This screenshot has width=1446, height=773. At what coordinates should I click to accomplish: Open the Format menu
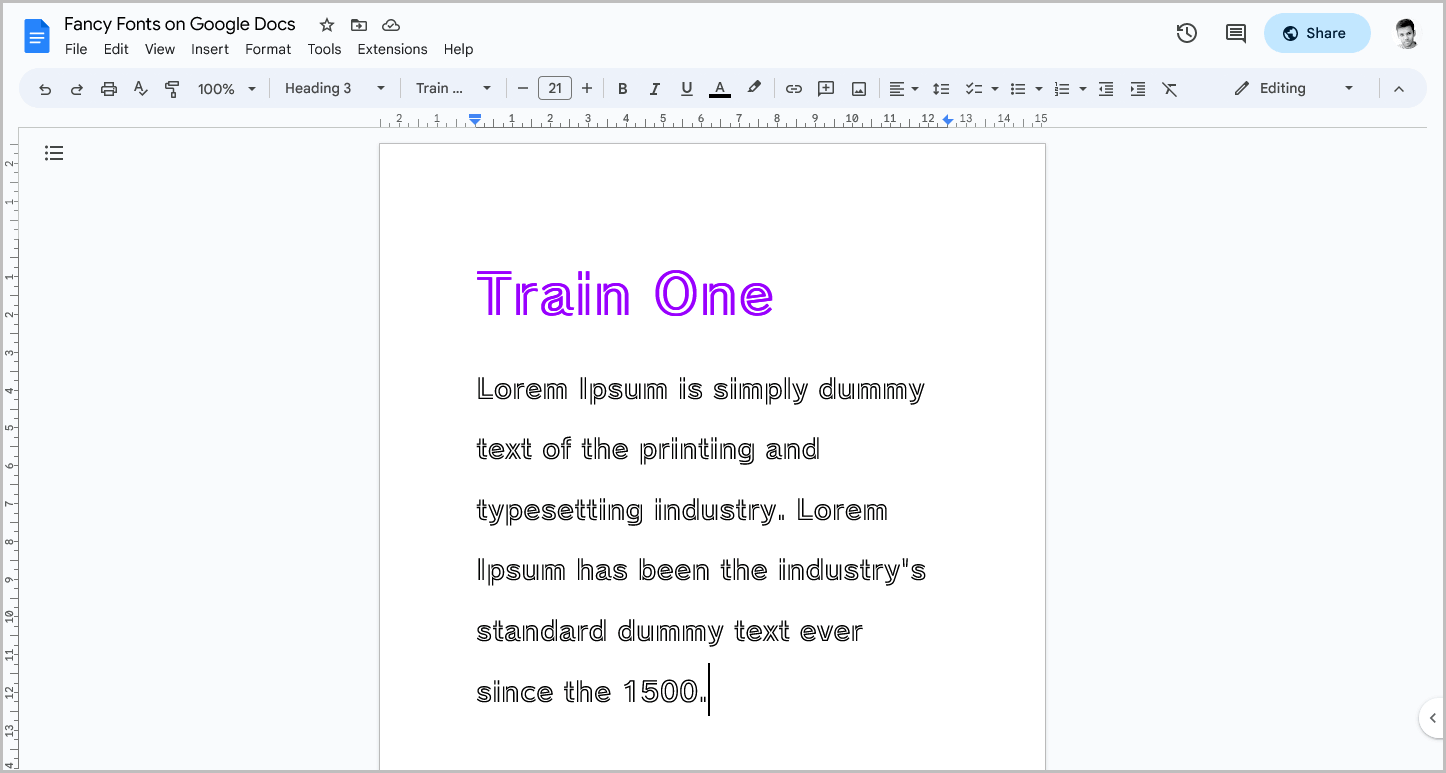click(x=268, y=49)
